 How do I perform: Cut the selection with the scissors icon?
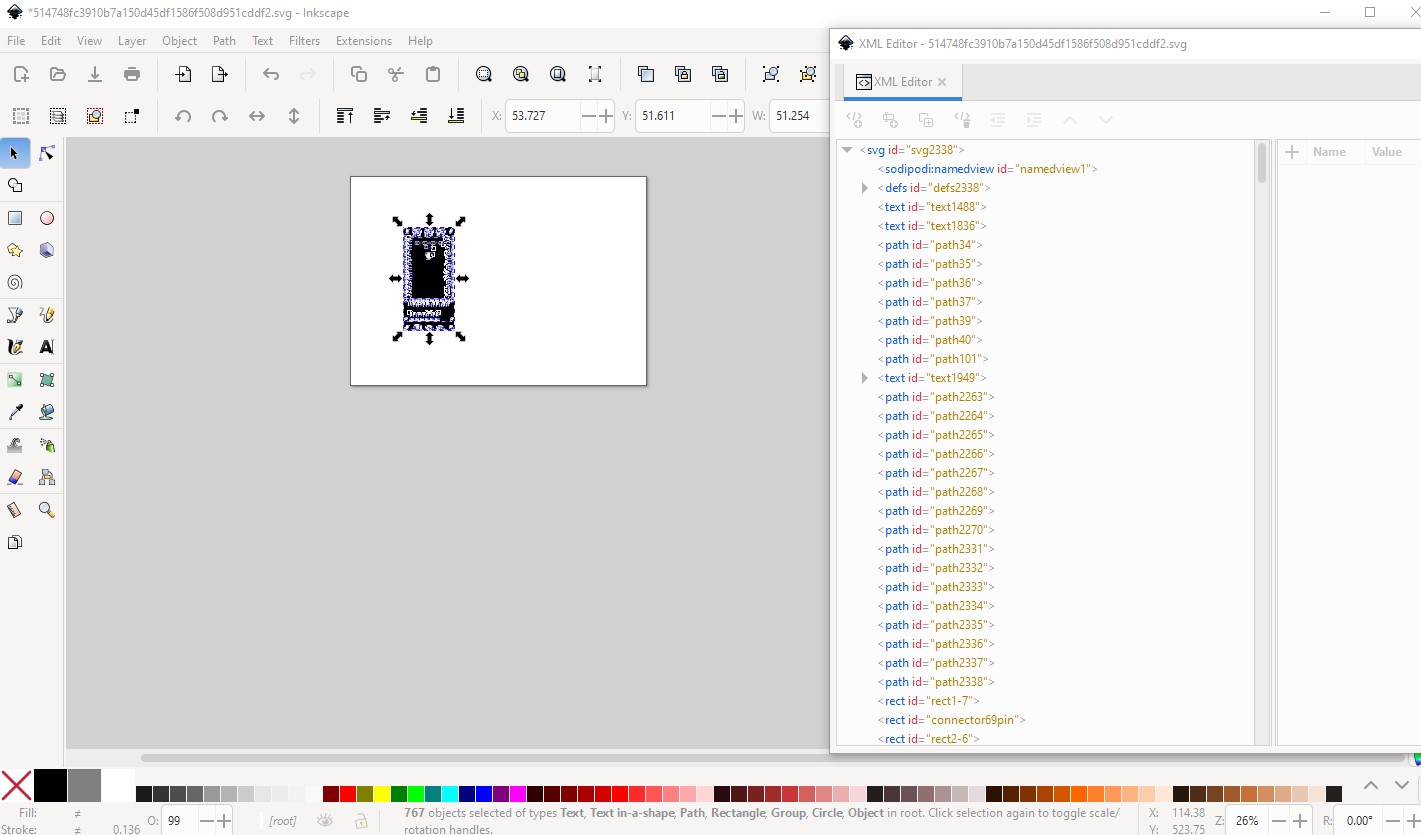pos(396,74)
